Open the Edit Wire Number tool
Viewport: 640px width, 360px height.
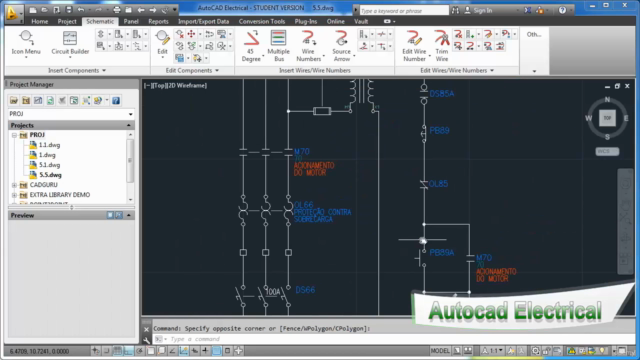(x=414, y=46)
